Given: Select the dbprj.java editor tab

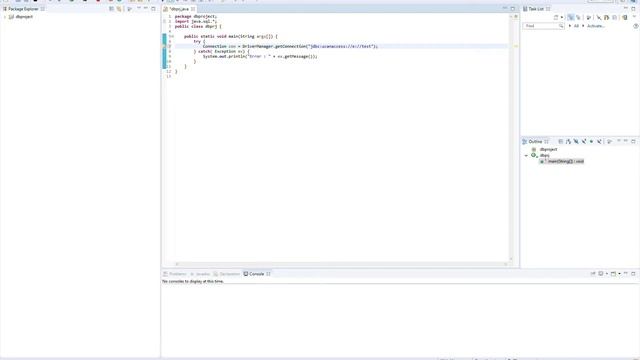Looking at the screenshot, I should pos(179,9).
